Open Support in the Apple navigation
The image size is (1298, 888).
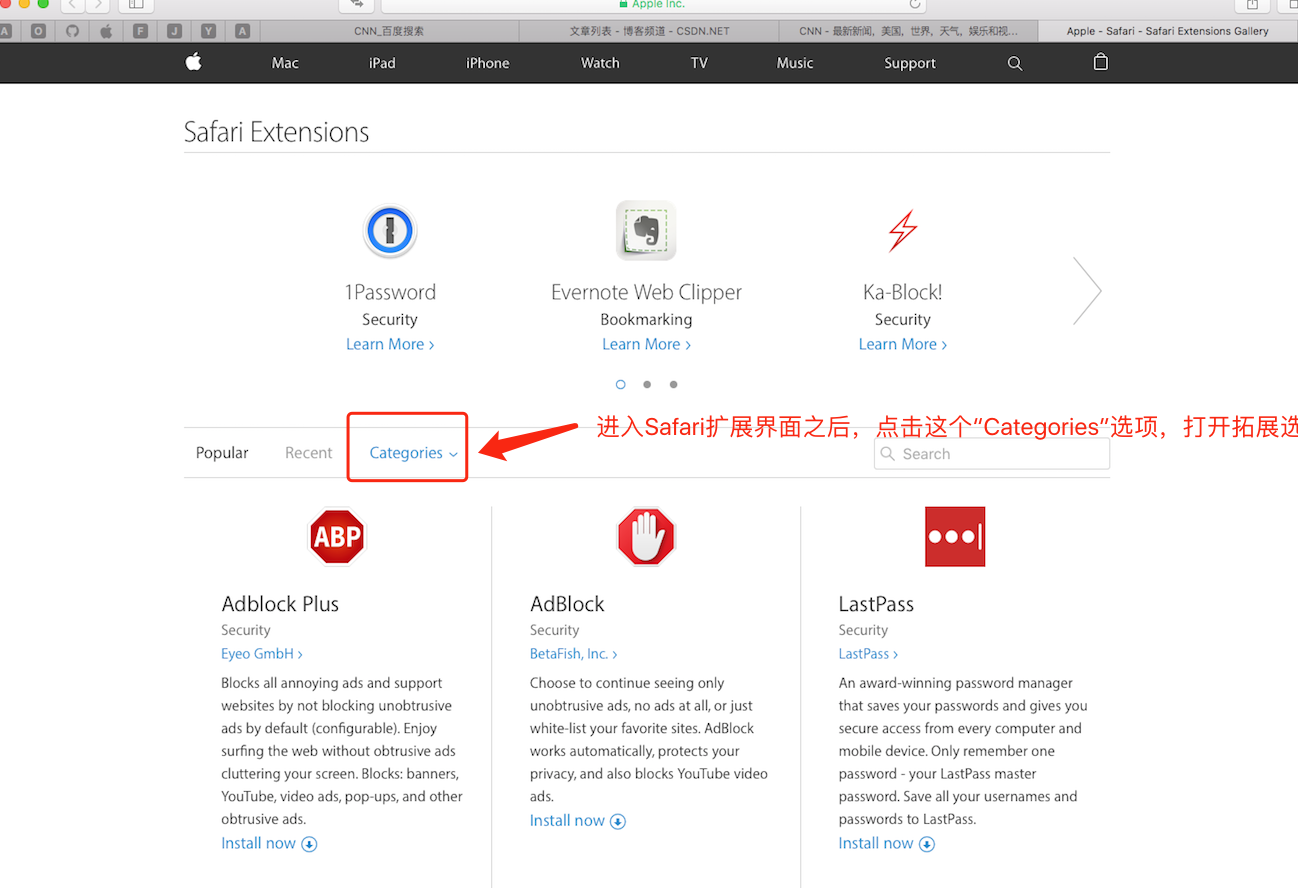tap(910, 63)
